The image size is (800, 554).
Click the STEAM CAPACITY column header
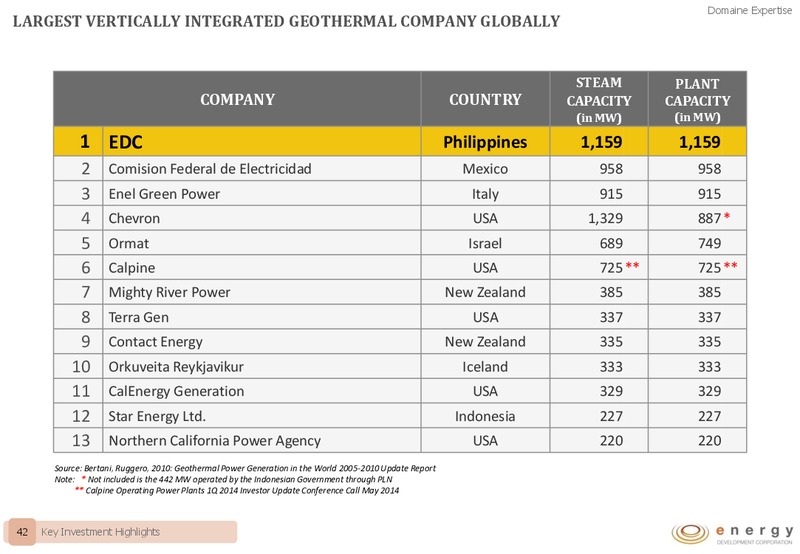coord(599,99)
